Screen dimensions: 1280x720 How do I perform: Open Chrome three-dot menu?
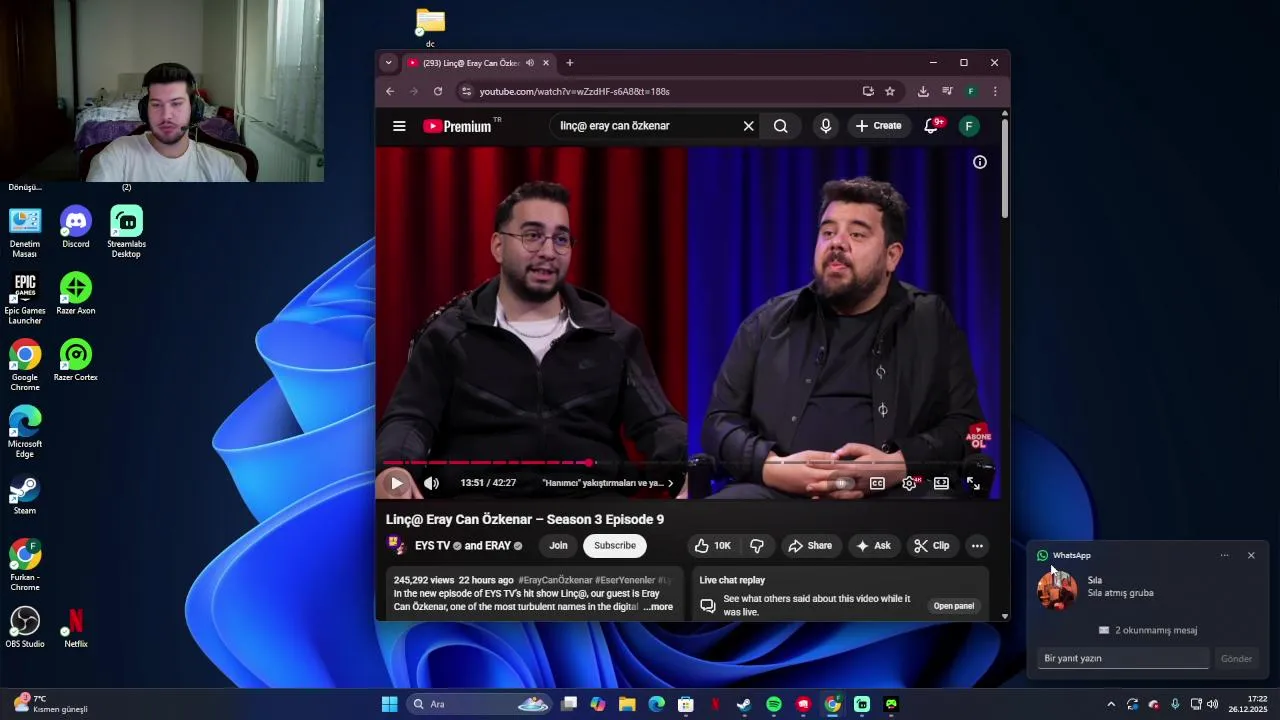point(995,91)
